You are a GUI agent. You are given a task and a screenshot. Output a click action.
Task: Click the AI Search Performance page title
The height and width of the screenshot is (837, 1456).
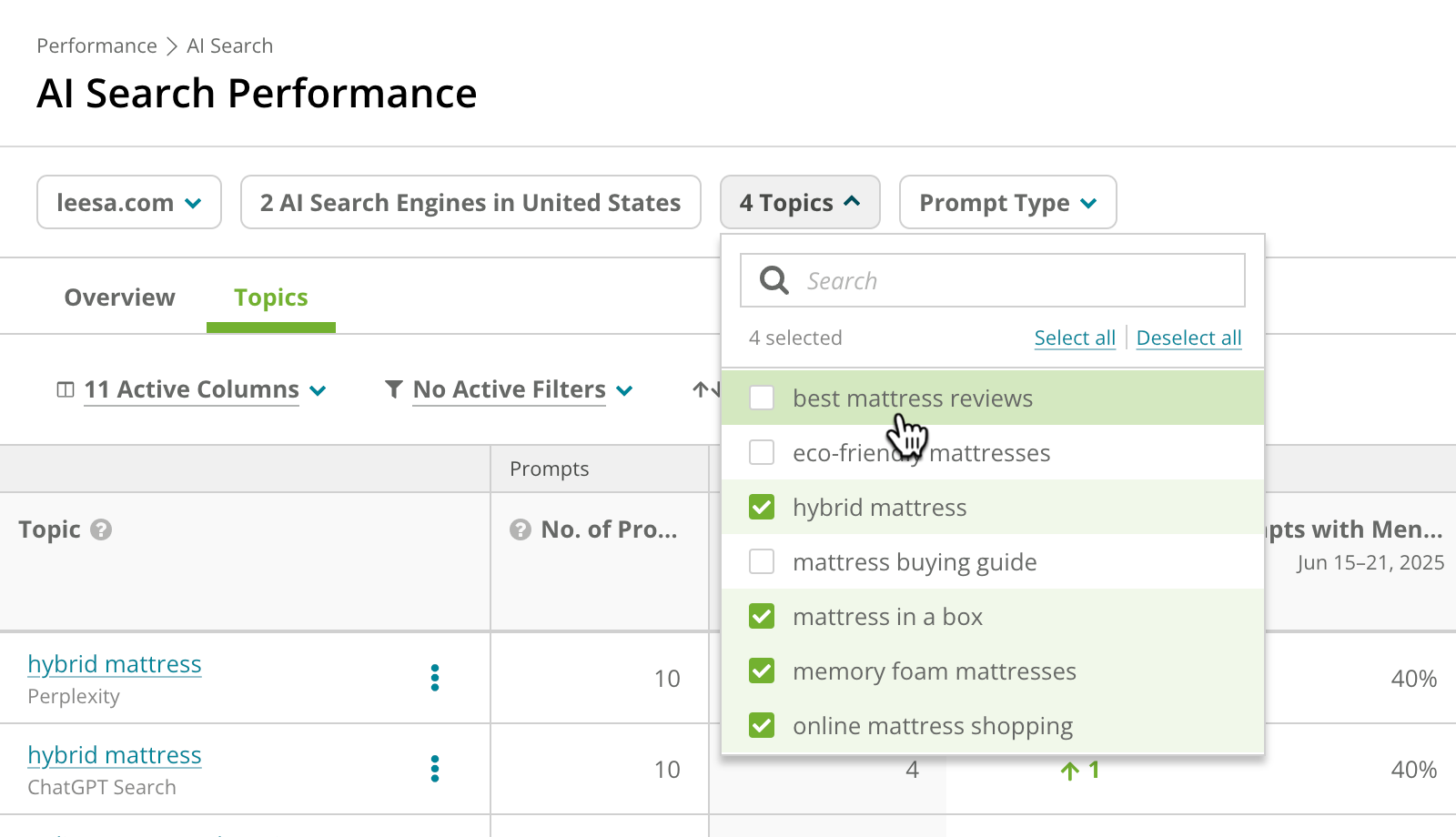[257, 93]
